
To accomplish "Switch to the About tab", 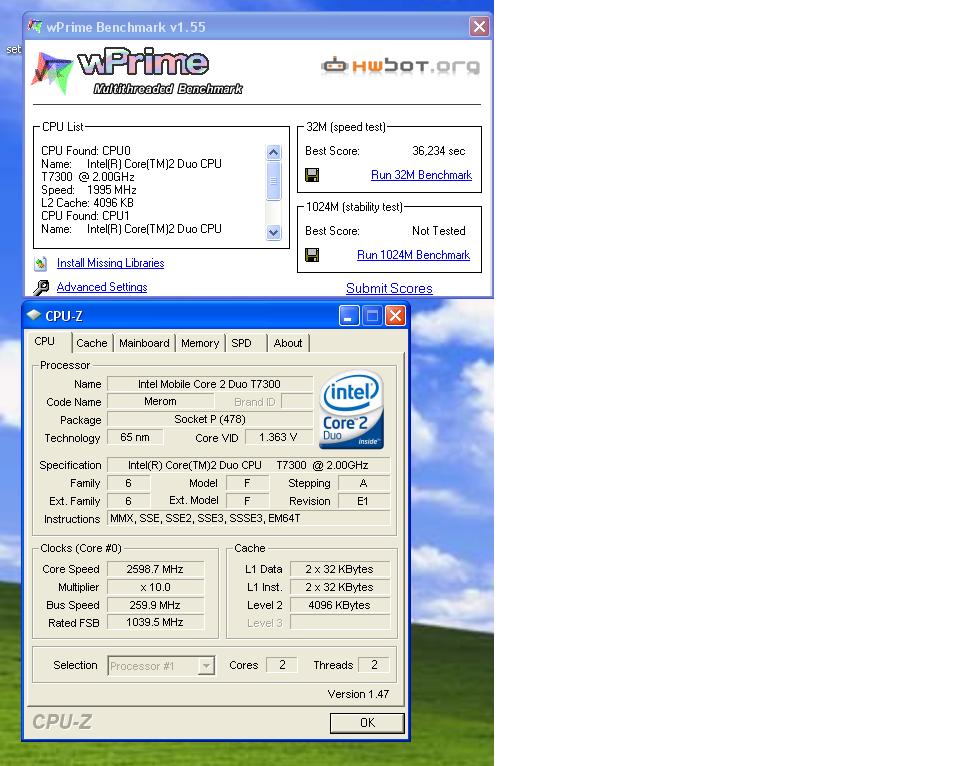I will (x=288, y=344).
